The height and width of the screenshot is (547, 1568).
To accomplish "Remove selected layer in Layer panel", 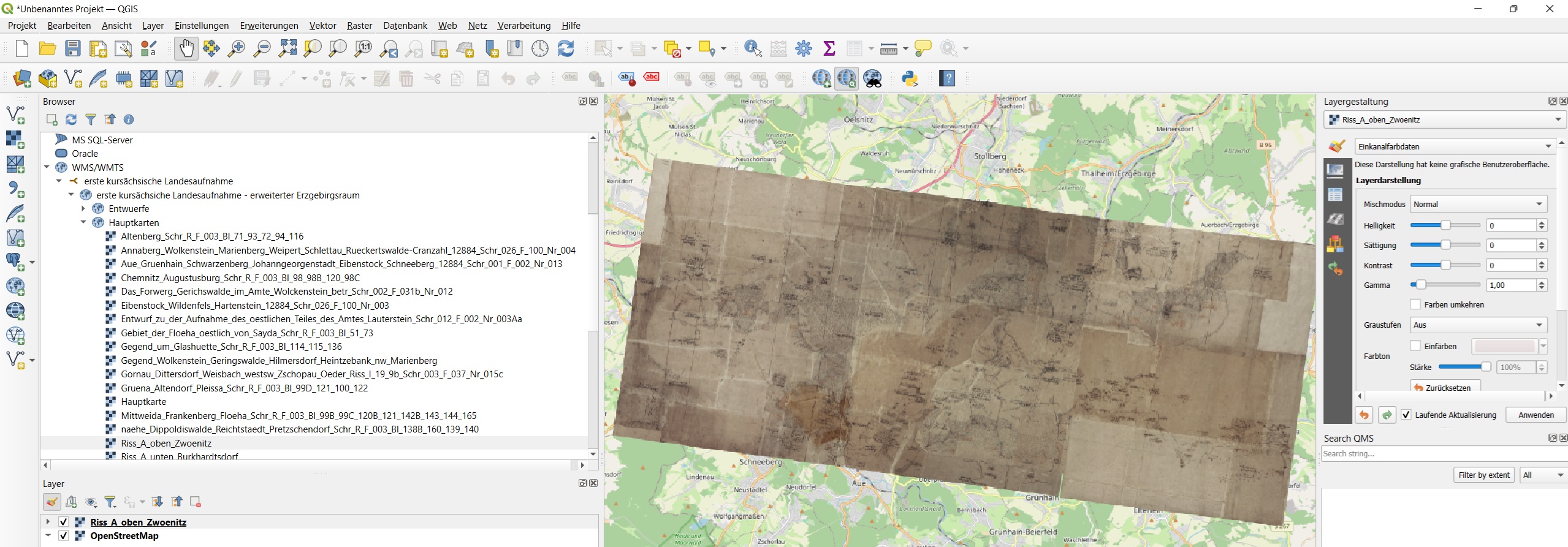I will (x=196, y=502).
